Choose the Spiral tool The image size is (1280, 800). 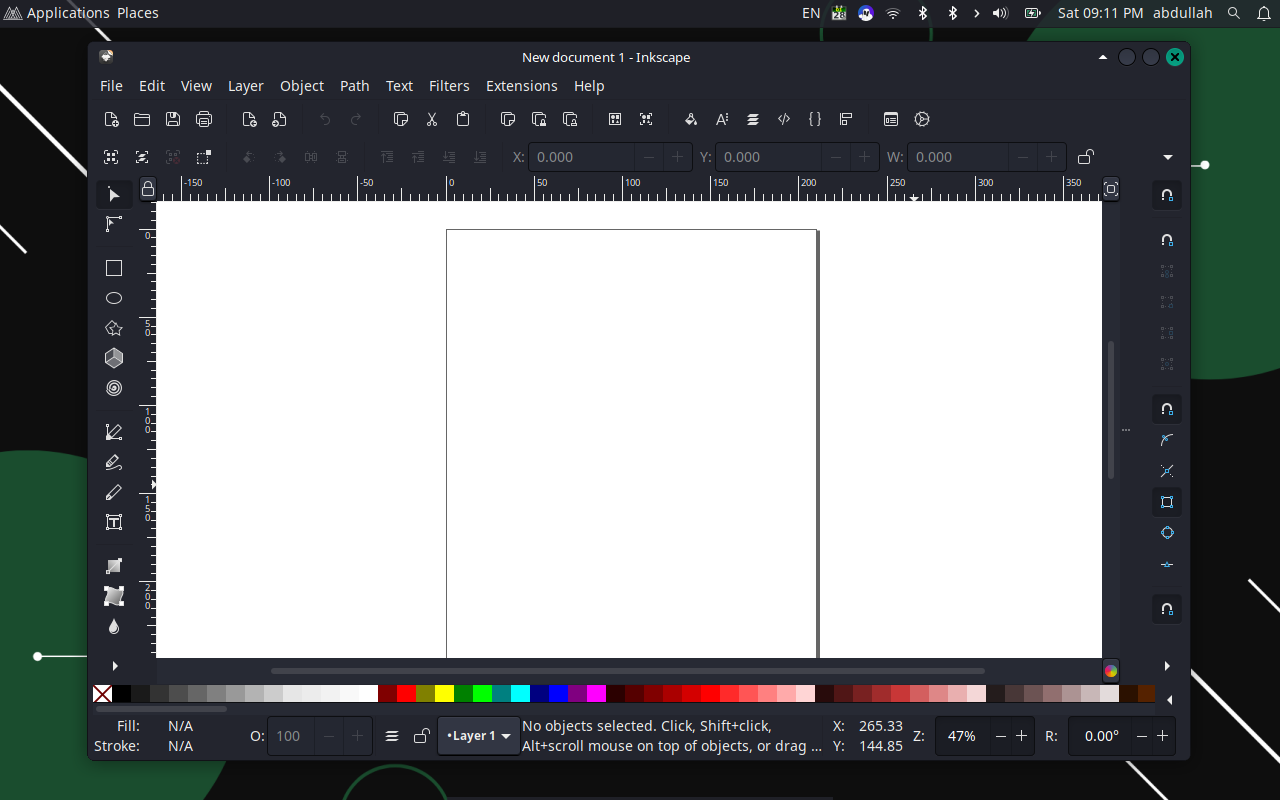coord(114,388)
